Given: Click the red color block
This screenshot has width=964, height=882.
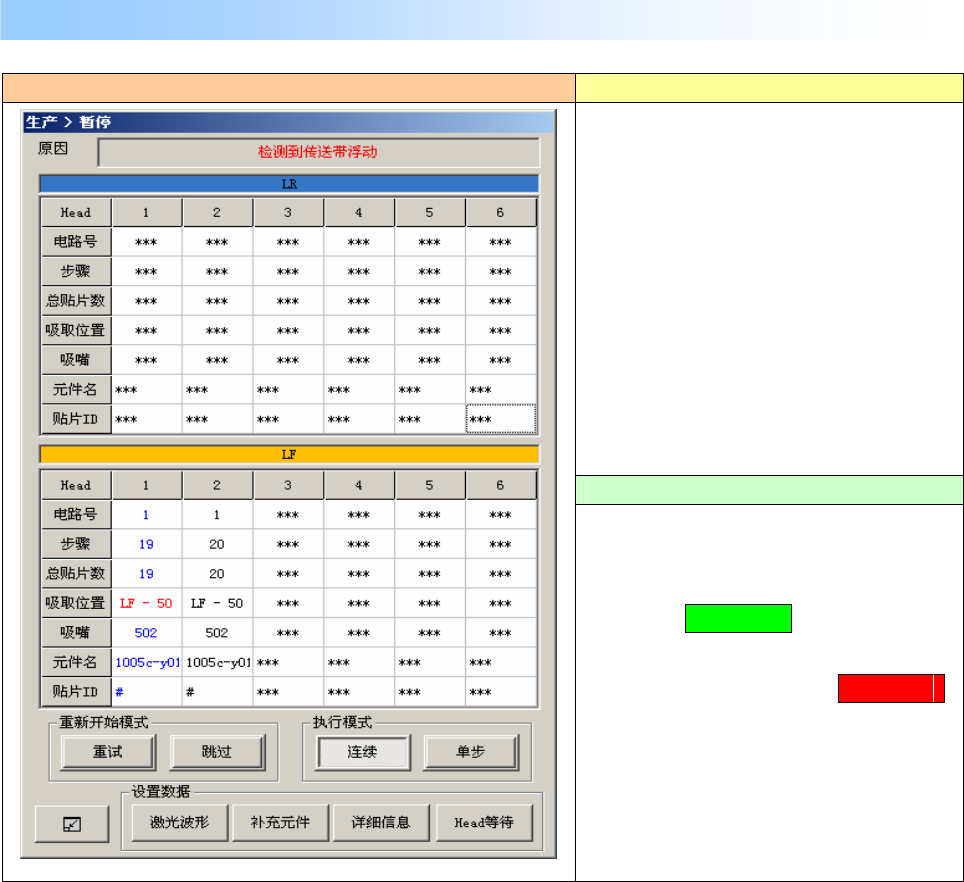Looking at the screenshot, I should point(891,688).
